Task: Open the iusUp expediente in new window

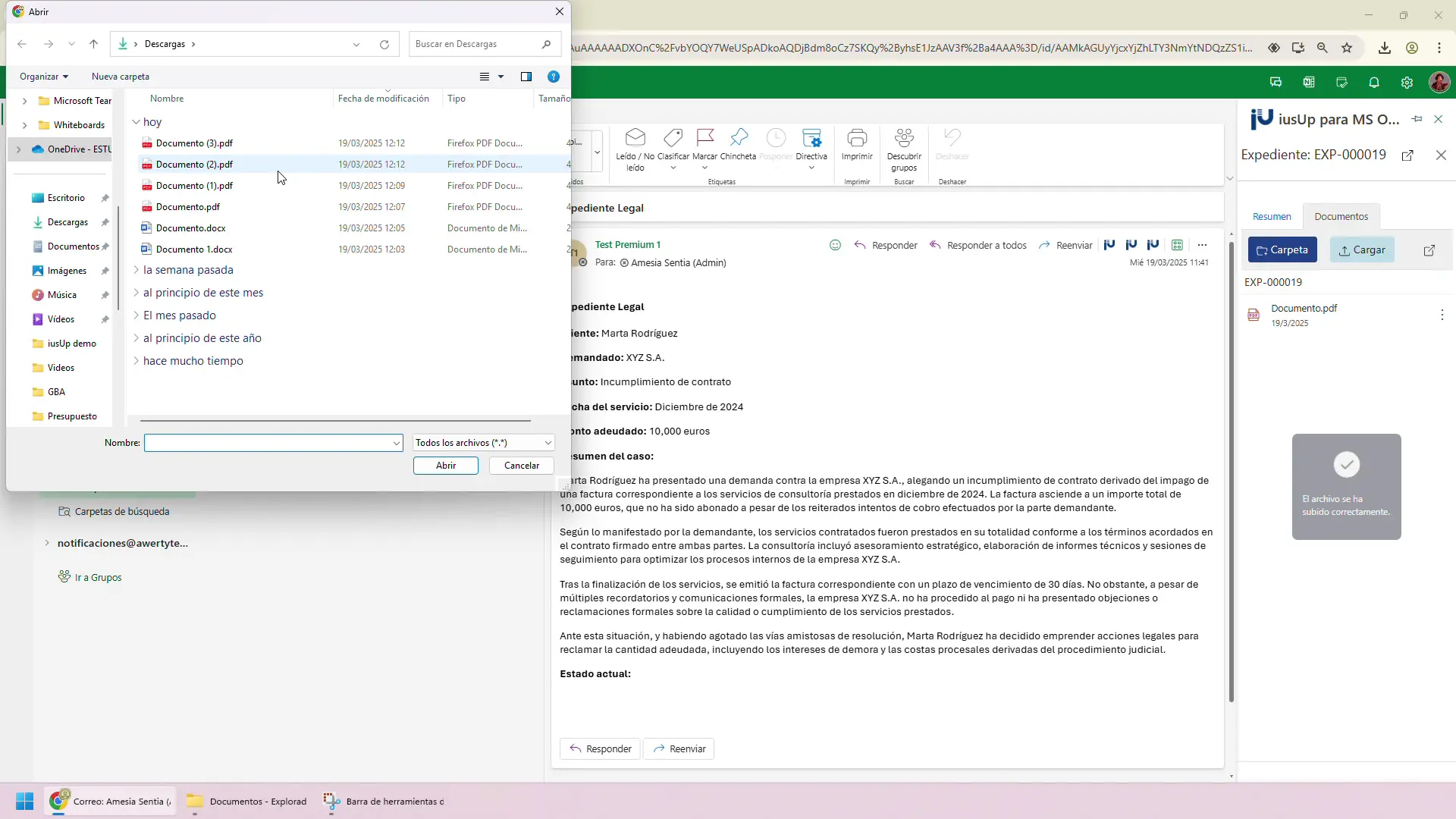Action: [x=1407, y=155]
